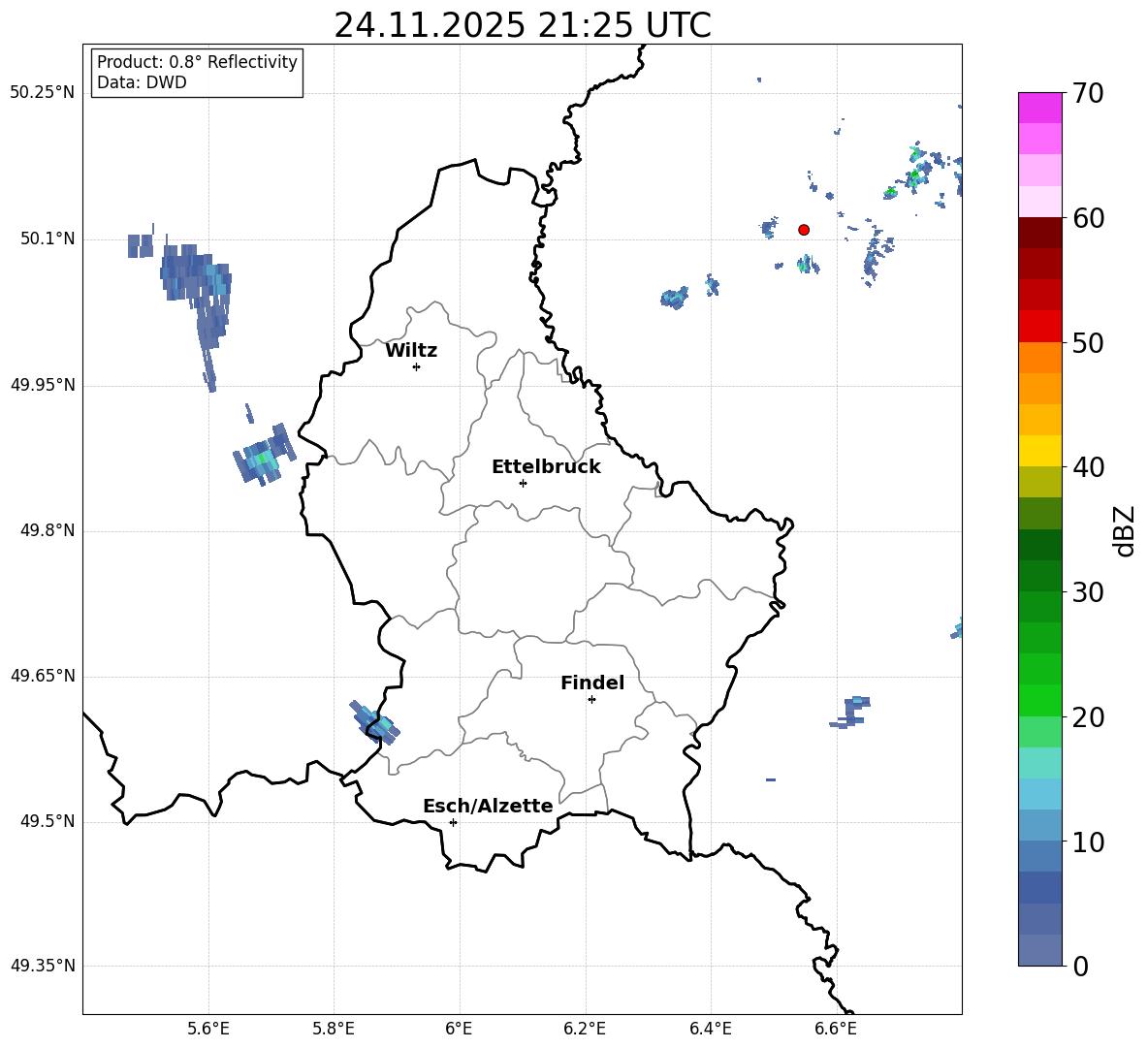
Task: Click the colorbar tick label 70
Action: (x=1088, y=93)
